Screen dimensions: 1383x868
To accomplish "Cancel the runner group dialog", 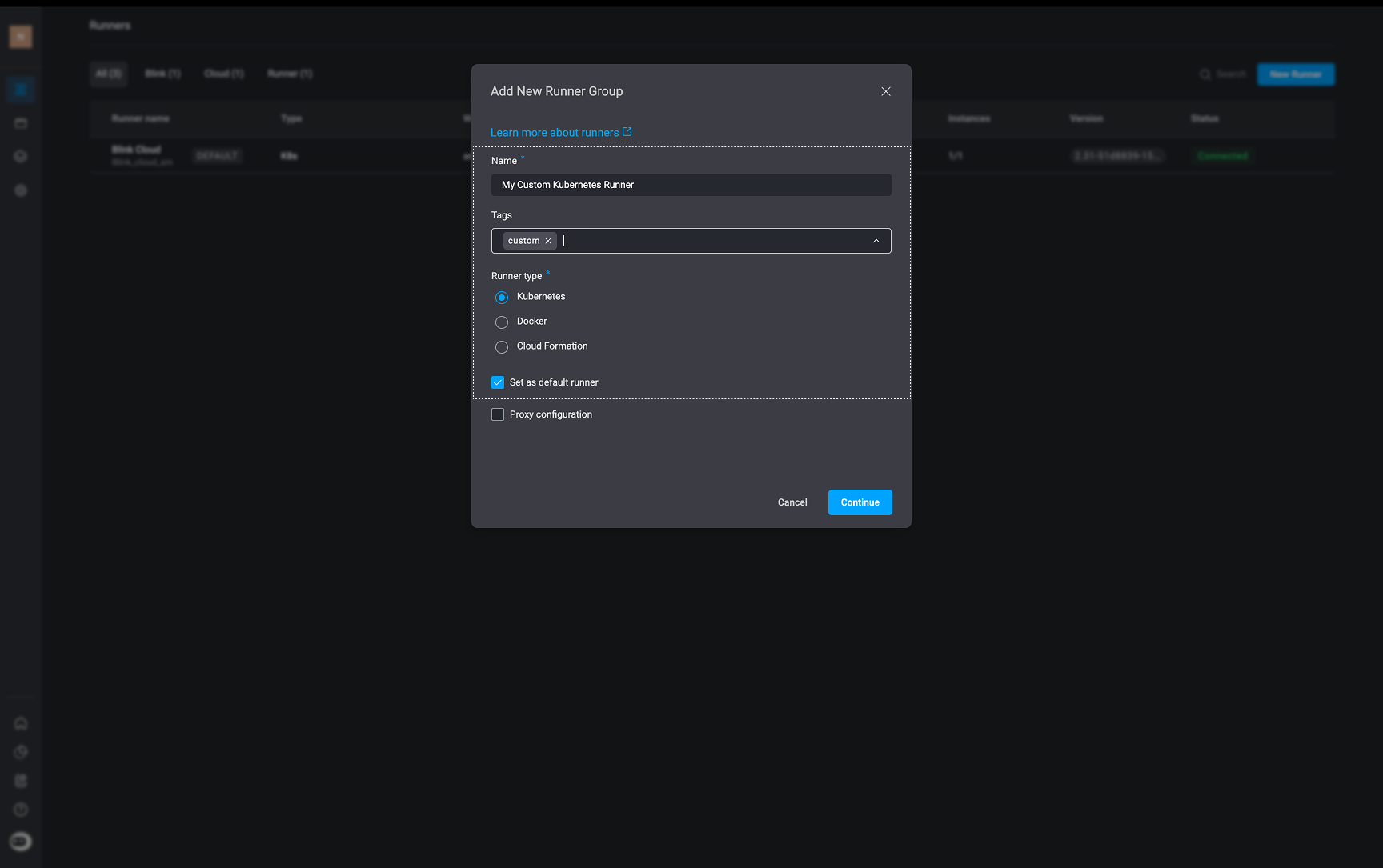I will tap(792, 502).
